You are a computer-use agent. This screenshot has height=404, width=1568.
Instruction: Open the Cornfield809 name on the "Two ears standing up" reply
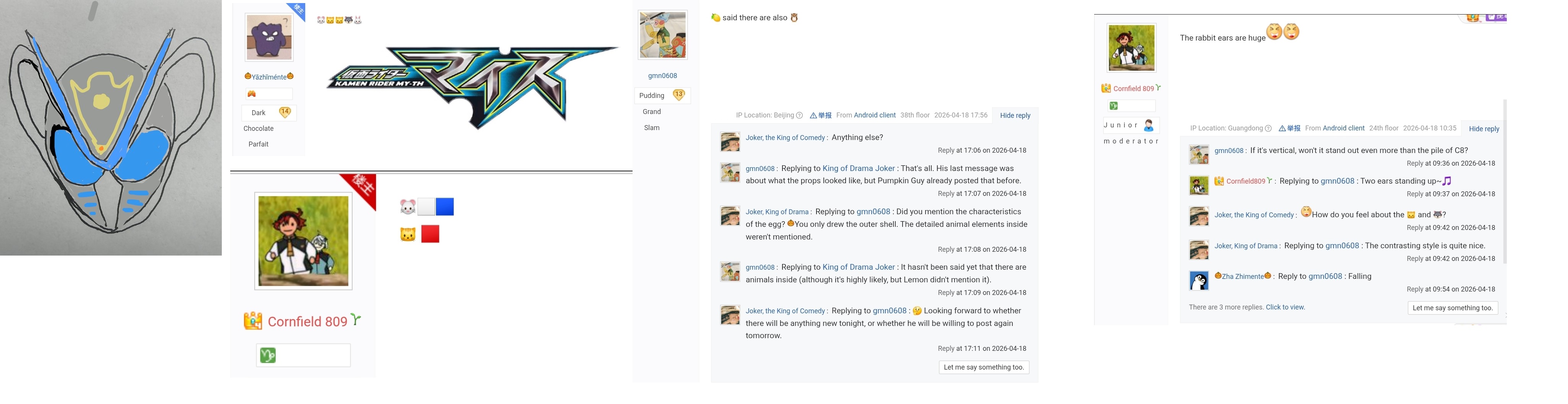click(x=1245, y=181)
